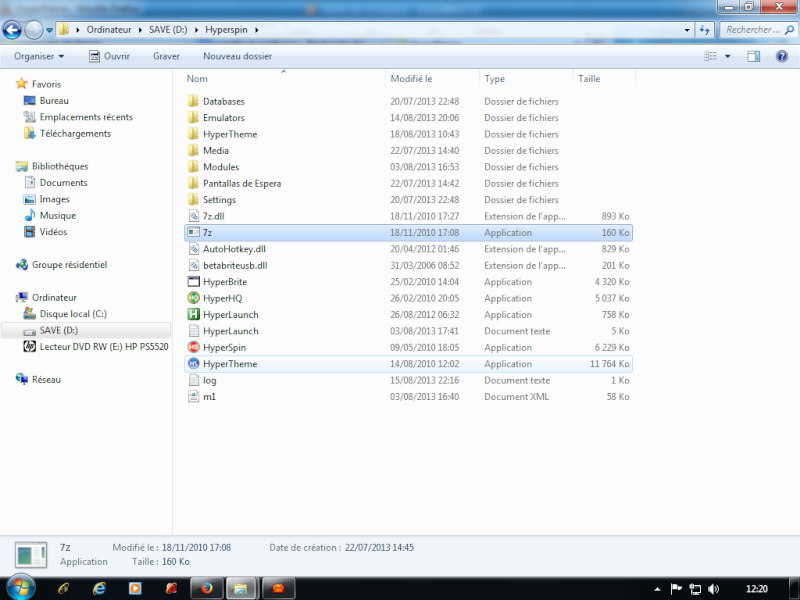Screen dimensions: 800x600
Task: Open the view options dropdown arrow
Action: click(x=728, y=56)
